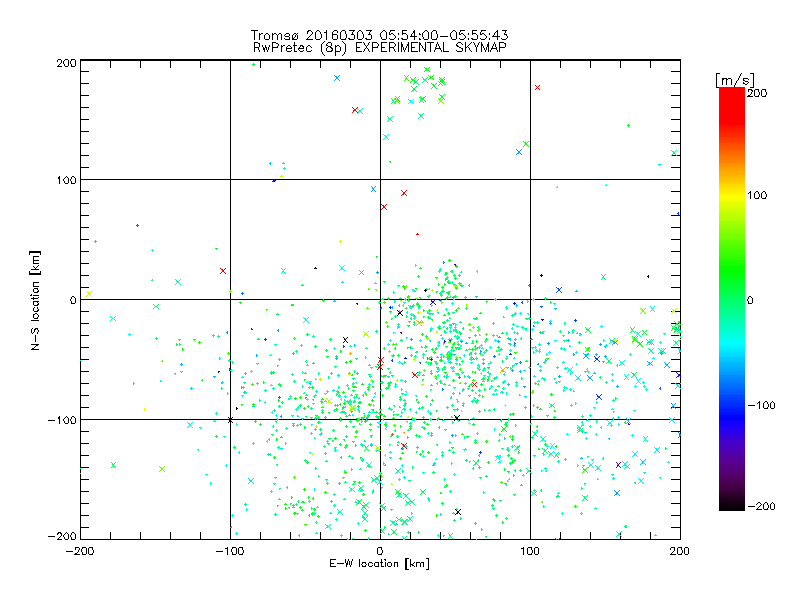Pick the black bottom end of the colorbar

pos(732,505)
